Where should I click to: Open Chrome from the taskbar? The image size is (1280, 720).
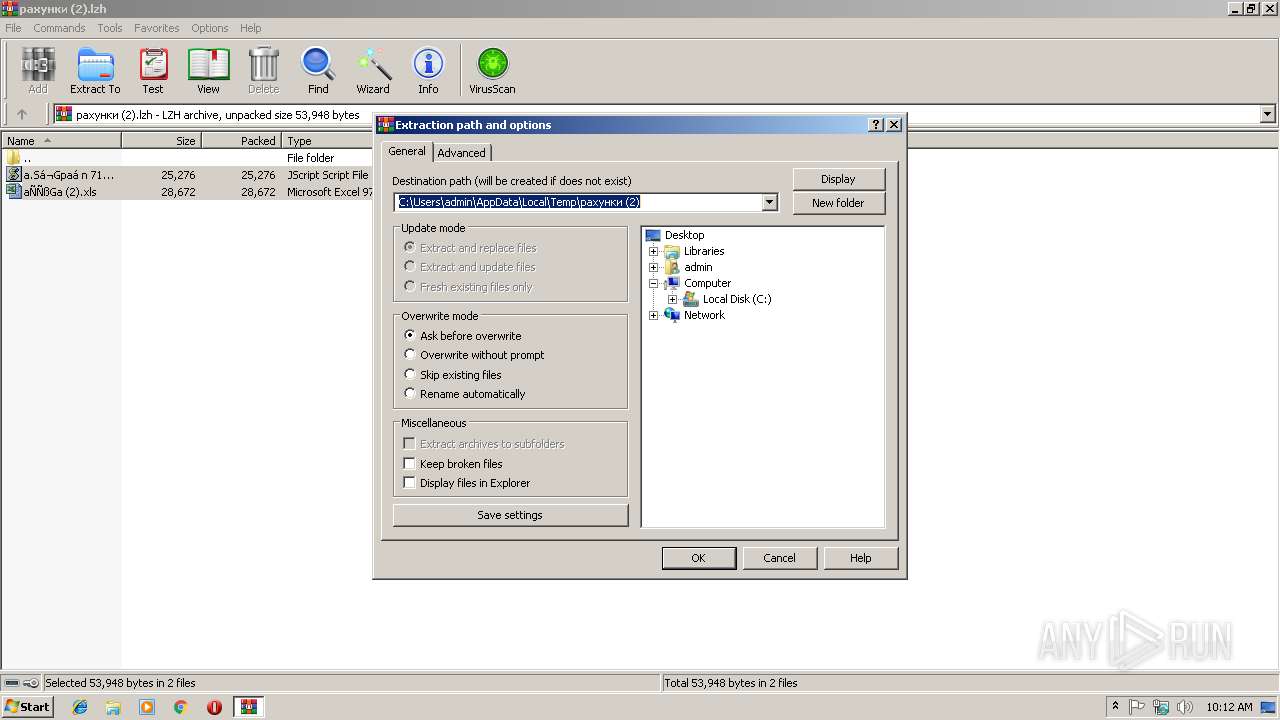180,707
